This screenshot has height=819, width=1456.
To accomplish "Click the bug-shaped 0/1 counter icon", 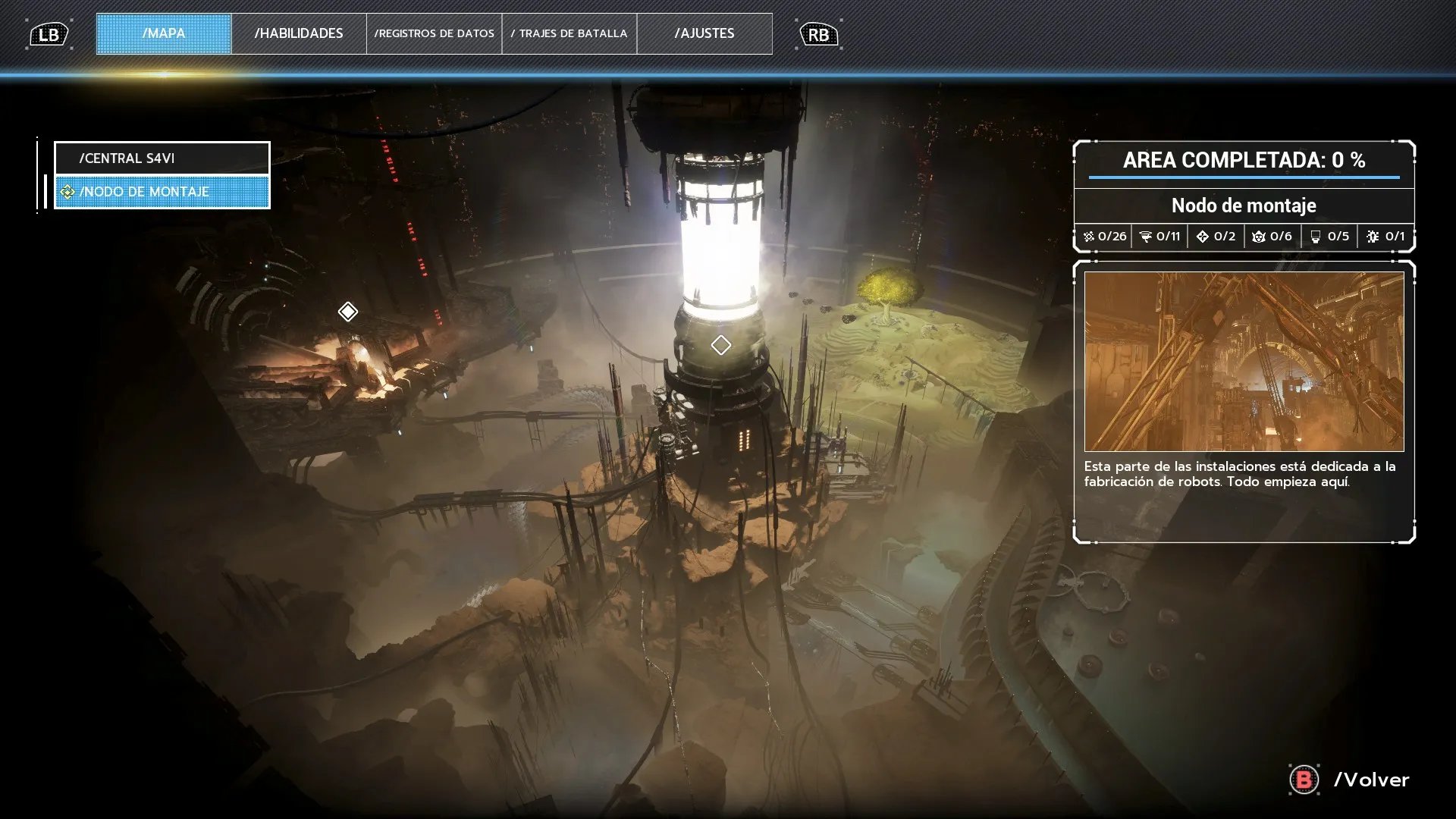I will pyautogui.click(x=1373, y=237).
